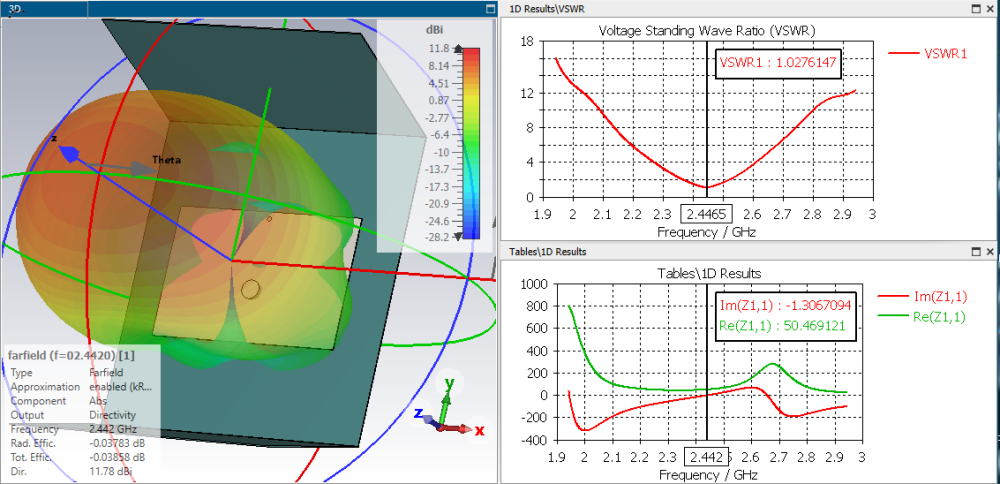Click the lower arrow of dBi color ramp
The image size is (1000, 484).
[x=459, y=237]
